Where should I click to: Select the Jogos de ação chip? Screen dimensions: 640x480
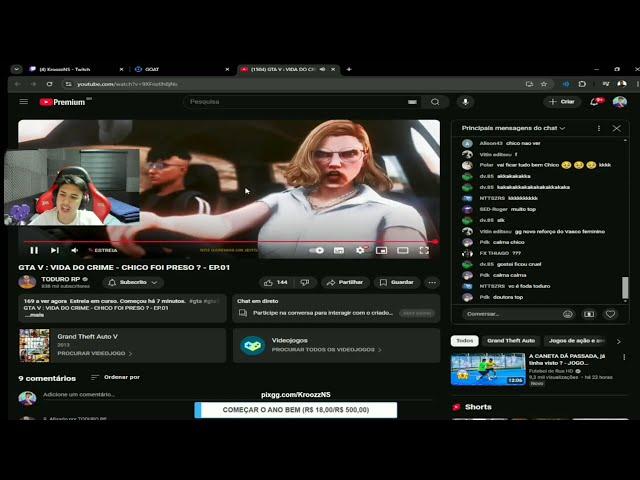coord(576,341)
